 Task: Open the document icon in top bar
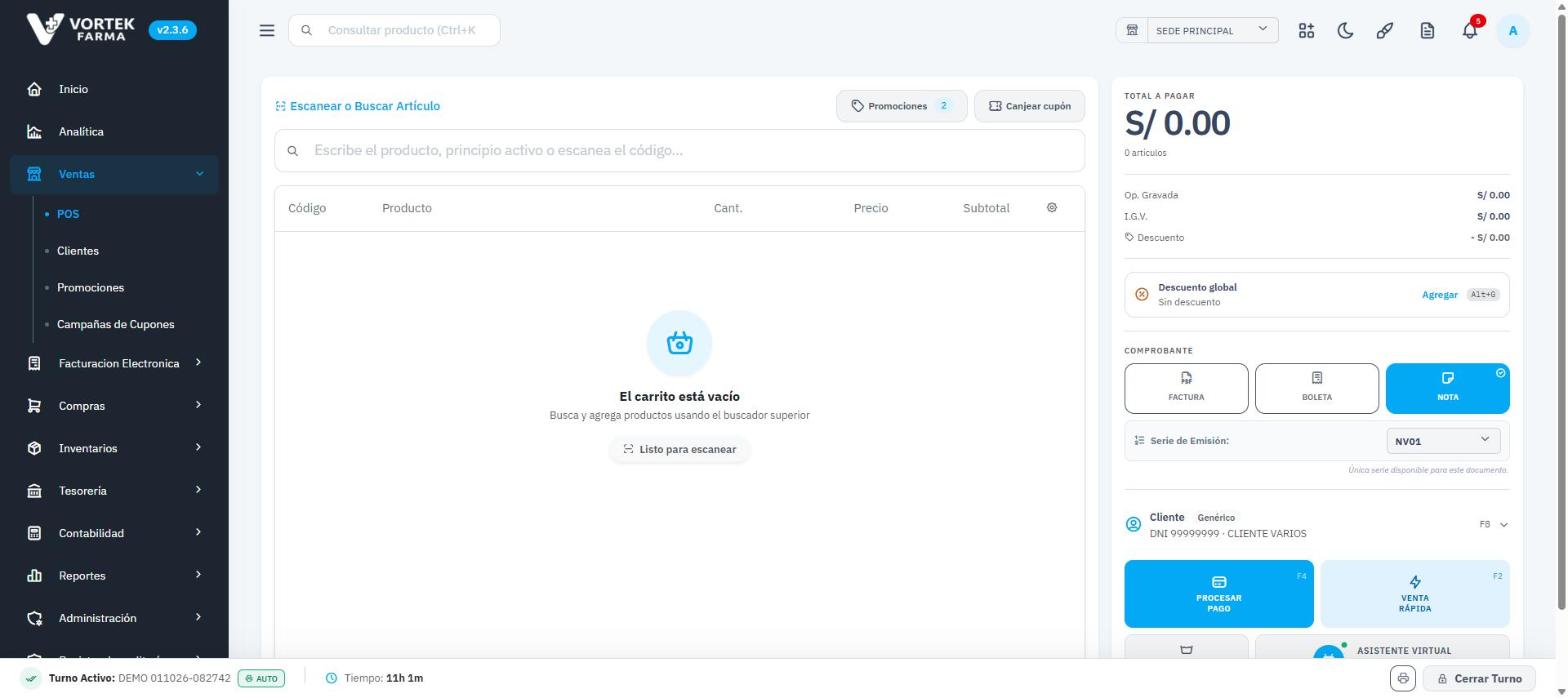[x=1427, y=30]
